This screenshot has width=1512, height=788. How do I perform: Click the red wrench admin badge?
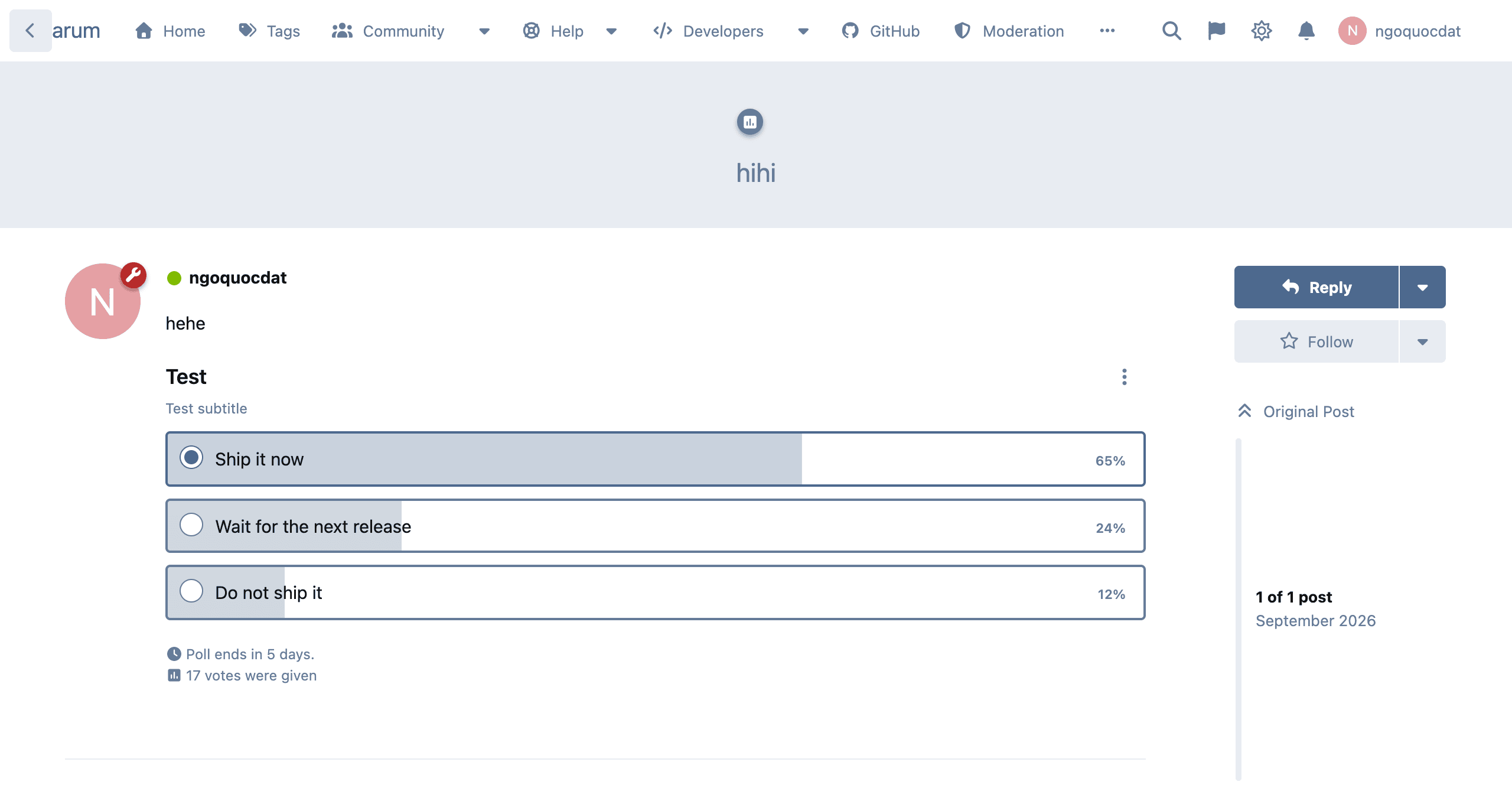pos(133,275)
